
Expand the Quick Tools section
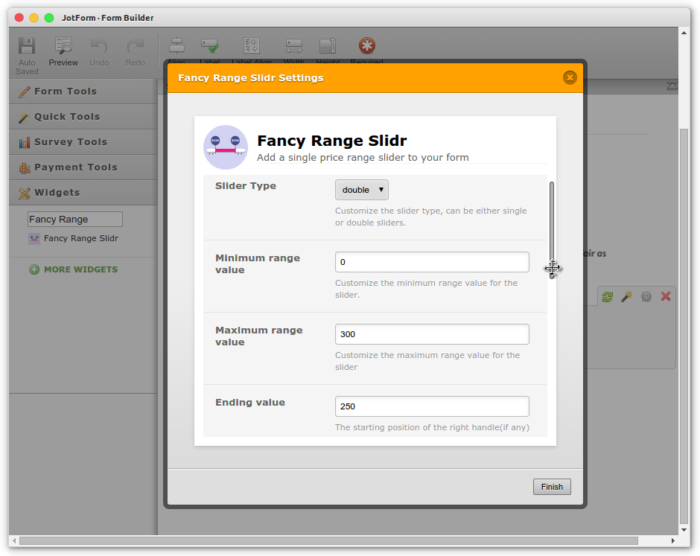tap(83, 117)
